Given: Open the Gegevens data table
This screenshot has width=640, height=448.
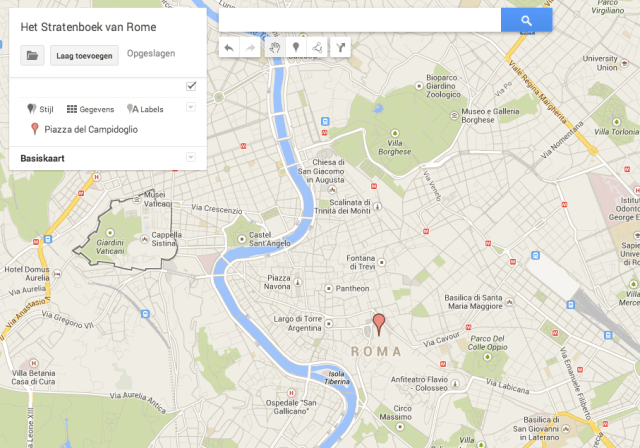Looking at the screenshot, I should (90, 108).
